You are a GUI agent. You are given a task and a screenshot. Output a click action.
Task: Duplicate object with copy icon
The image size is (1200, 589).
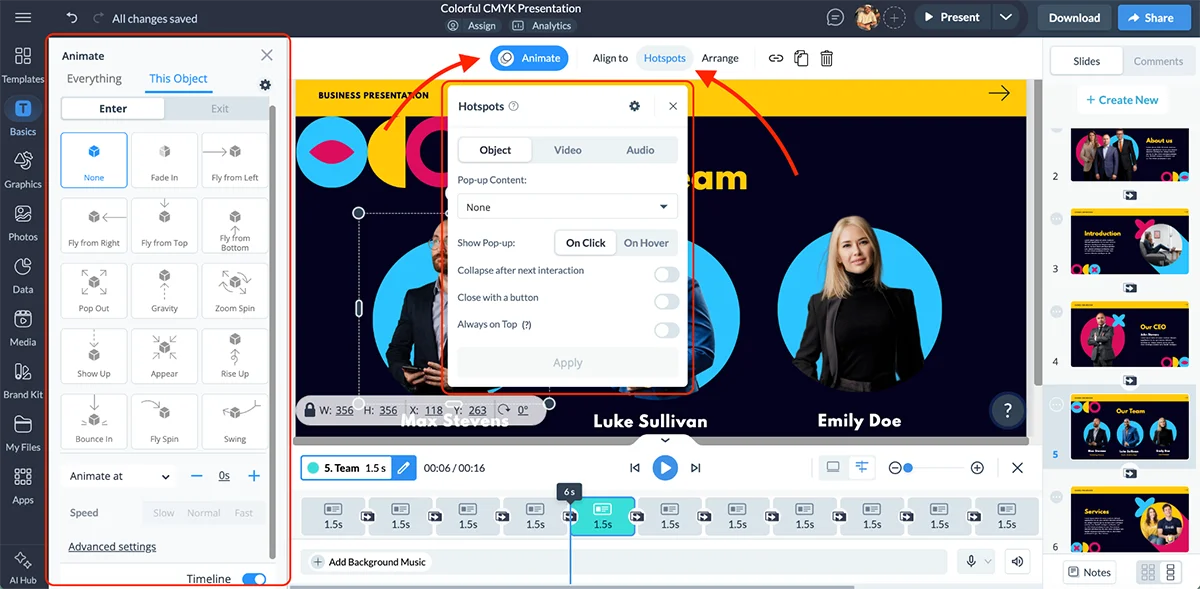coord(801,58)
